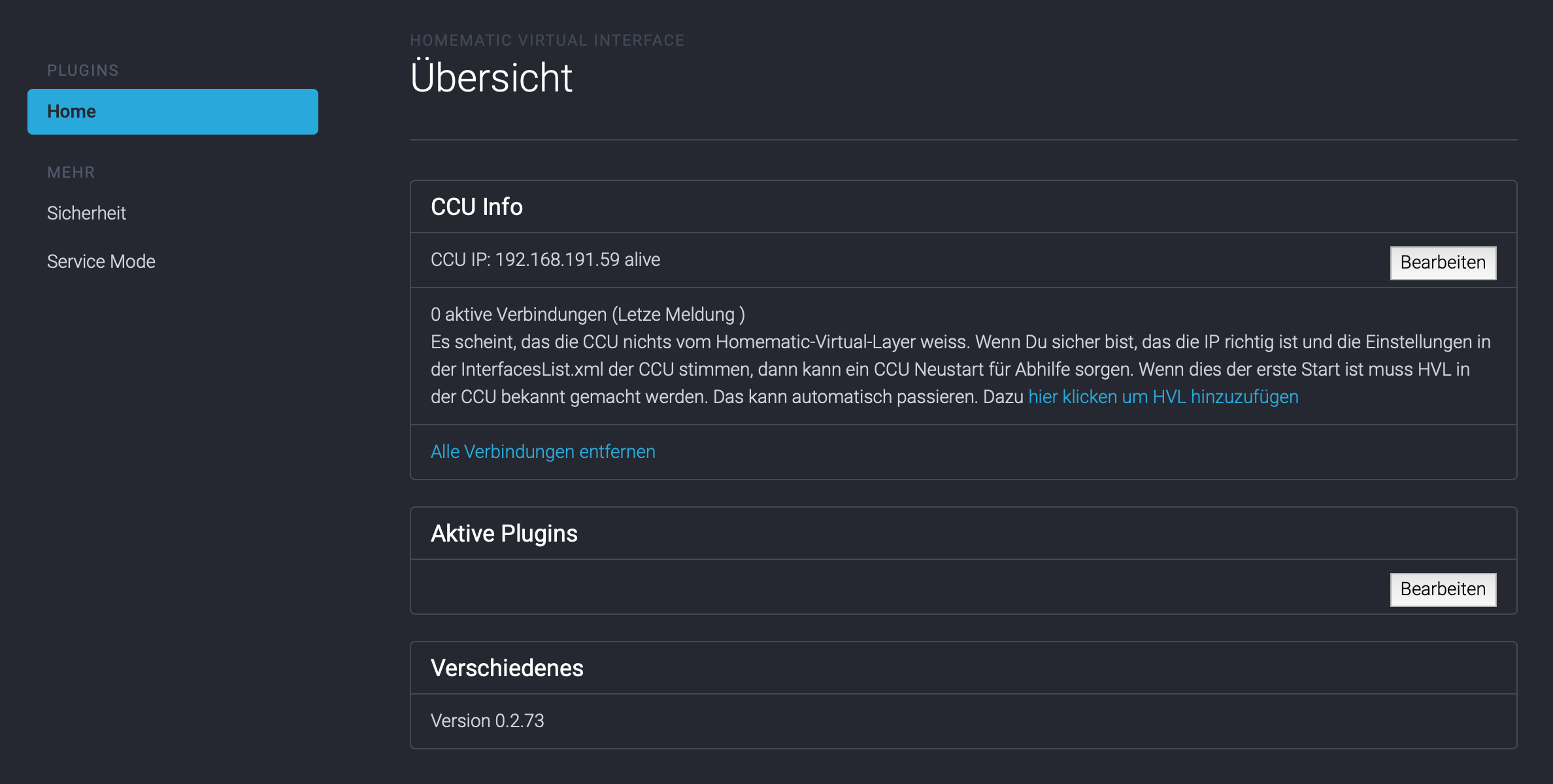
Task: Click the Version 0.2.73 text
Action: [x=486, y=720]
